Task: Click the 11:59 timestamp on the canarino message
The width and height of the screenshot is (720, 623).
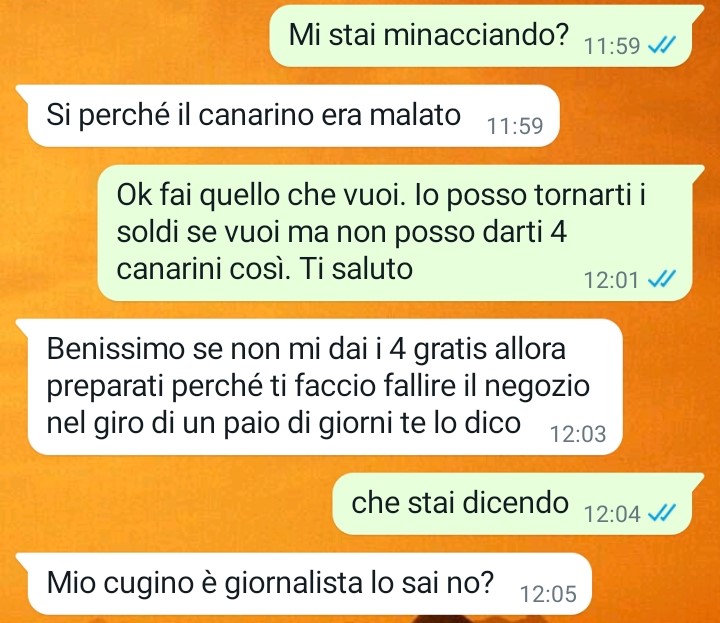Action: (x=515, y=126)
